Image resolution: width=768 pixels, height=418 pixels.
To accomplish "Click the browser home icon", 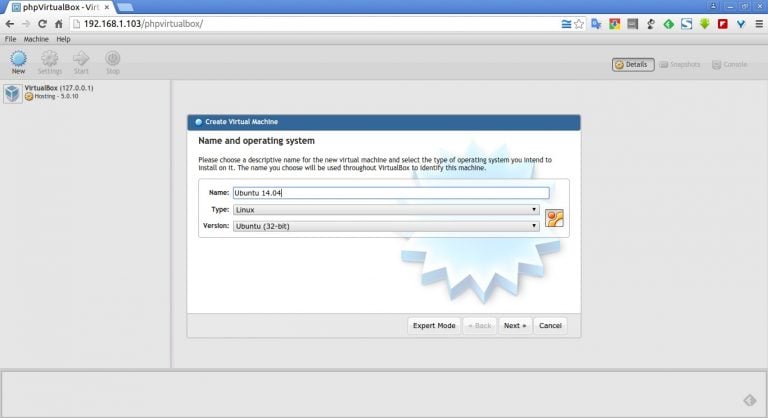I will coord(59,24).
